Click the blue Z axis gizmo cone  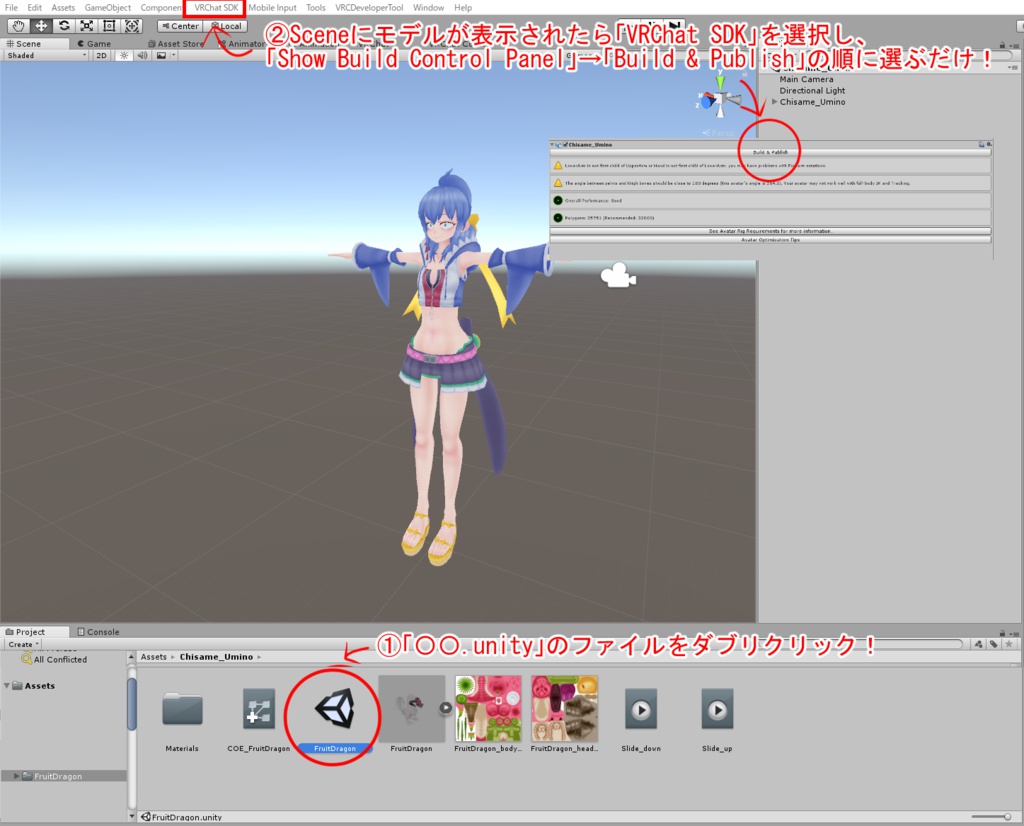point(706,101)
